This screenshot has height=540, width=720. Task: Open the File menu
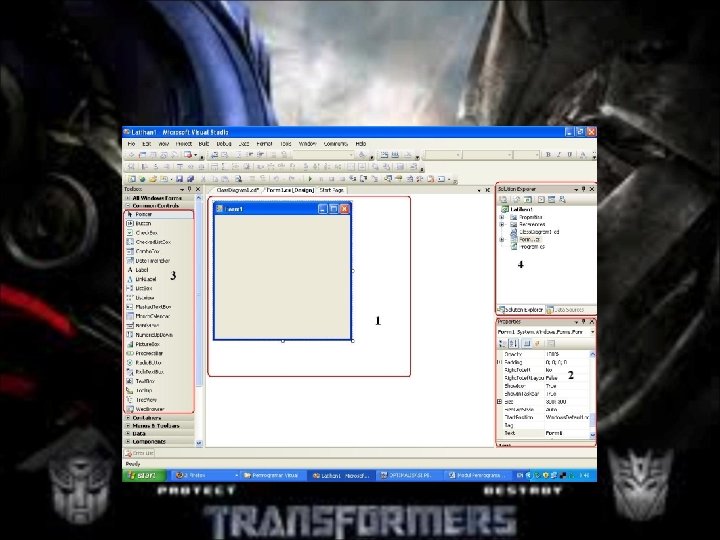(x=131, y=144)
